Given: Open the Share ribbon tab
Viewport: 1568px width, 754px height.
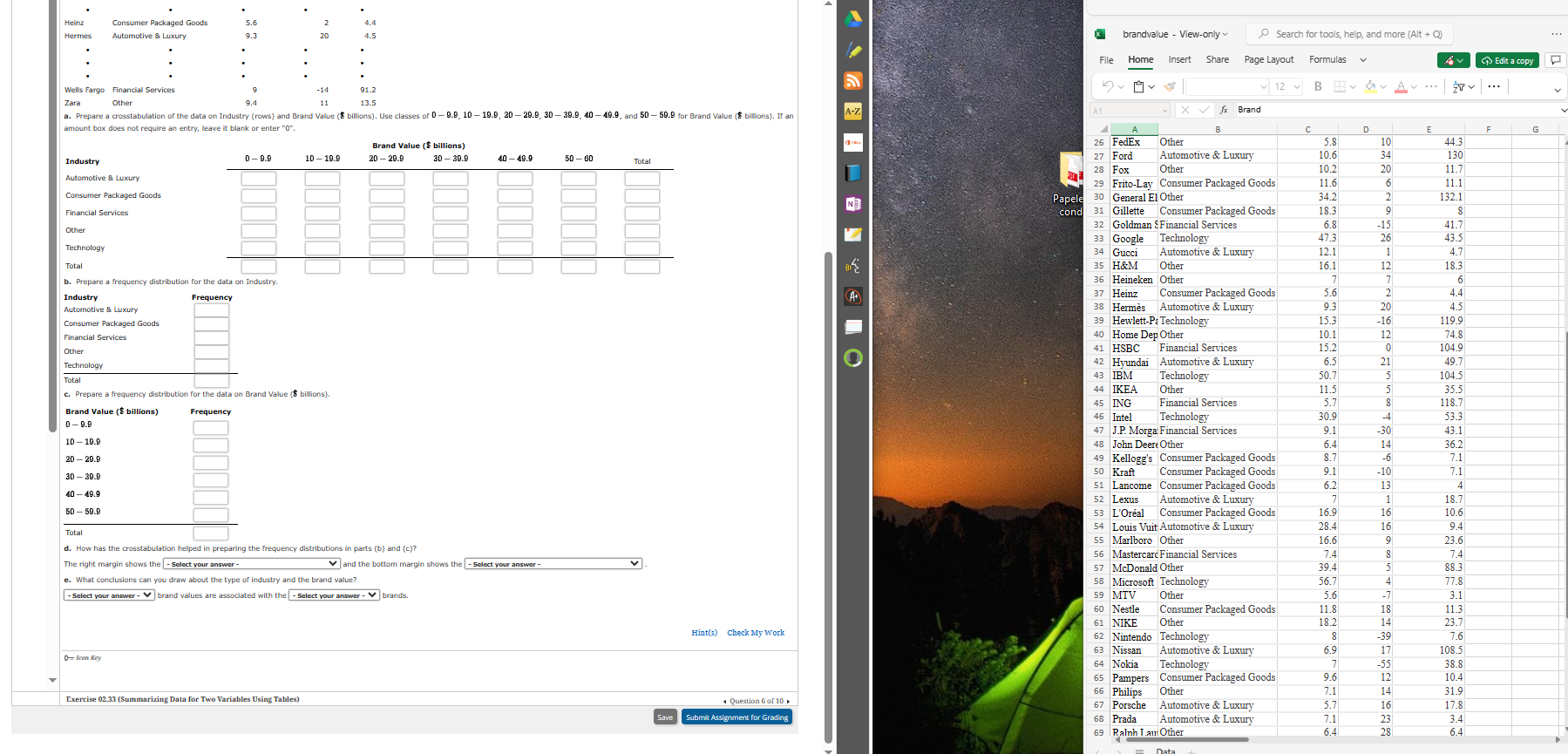Looking at the screenshot, I should [x=1218, y=60].
